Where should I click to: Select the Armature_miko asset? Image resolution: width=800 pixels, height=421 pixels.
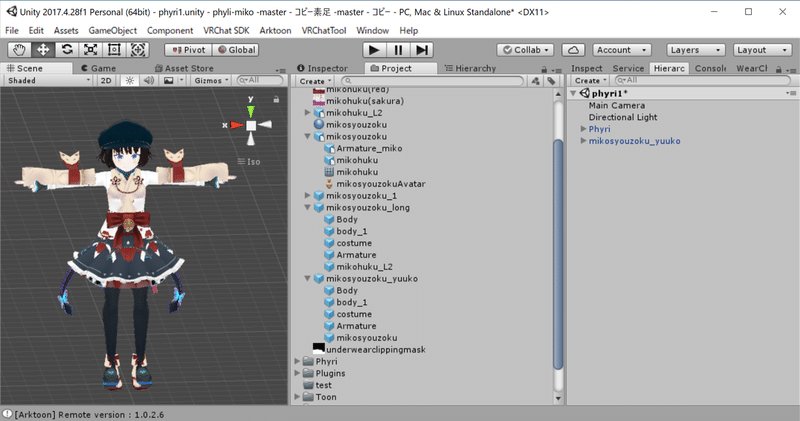click(368, 148)
